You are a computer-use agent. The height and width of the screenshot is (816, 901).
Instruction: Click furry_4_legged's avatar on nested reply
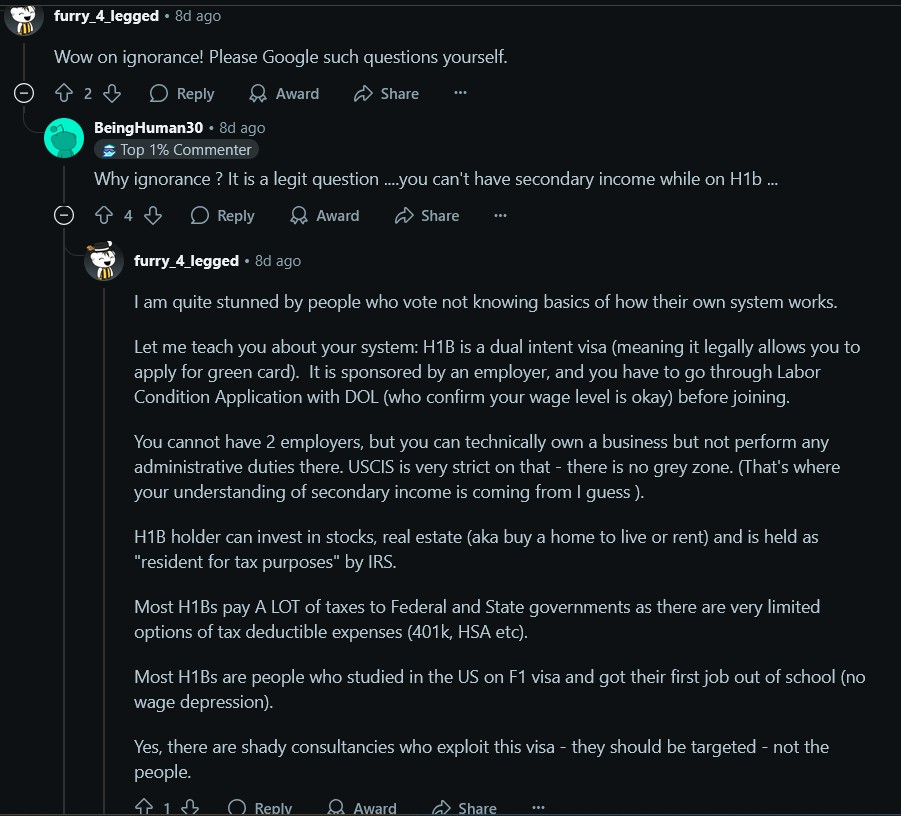click(x=104, y=261)
